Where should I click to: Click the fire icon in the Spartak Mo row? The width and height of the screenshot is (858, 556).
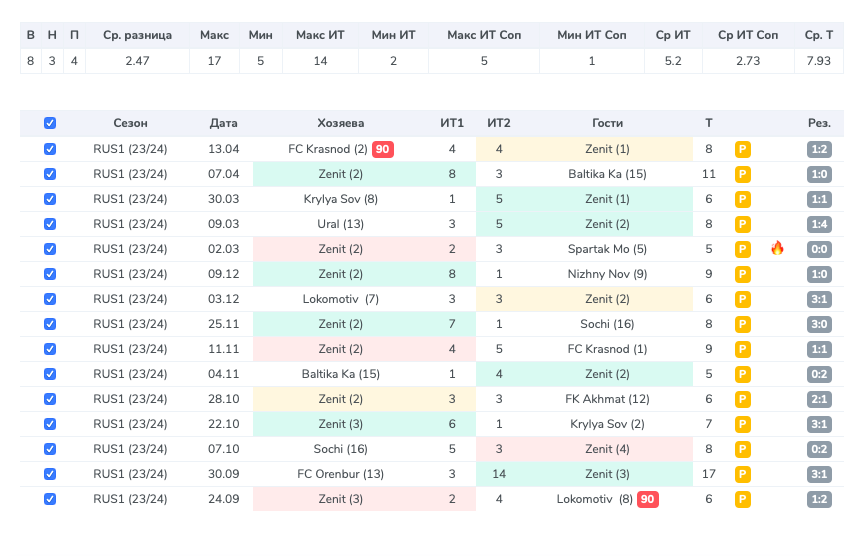[777, 248]
